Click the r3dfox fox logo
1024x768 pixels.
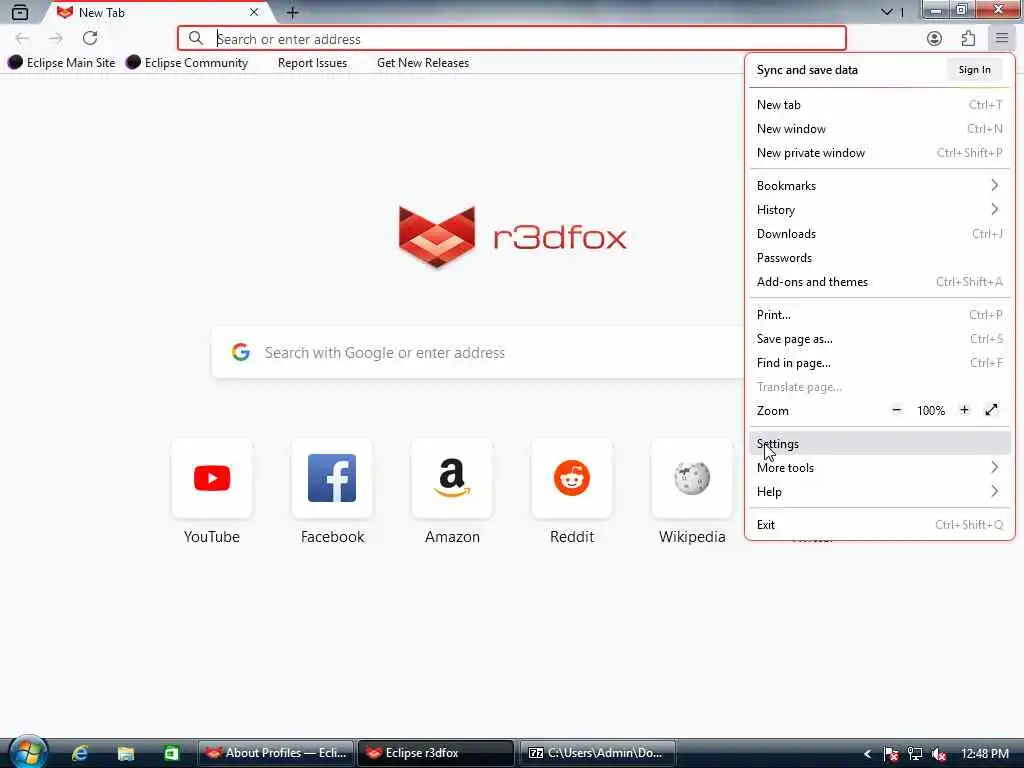tap(437, 236)
